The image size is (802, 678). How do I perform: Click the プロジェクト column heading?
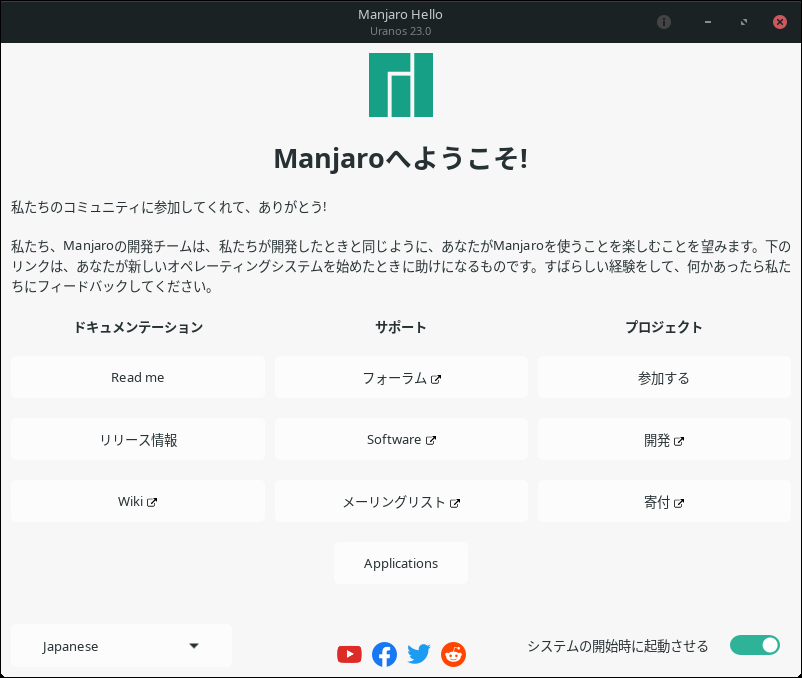(x=664, y=327)
